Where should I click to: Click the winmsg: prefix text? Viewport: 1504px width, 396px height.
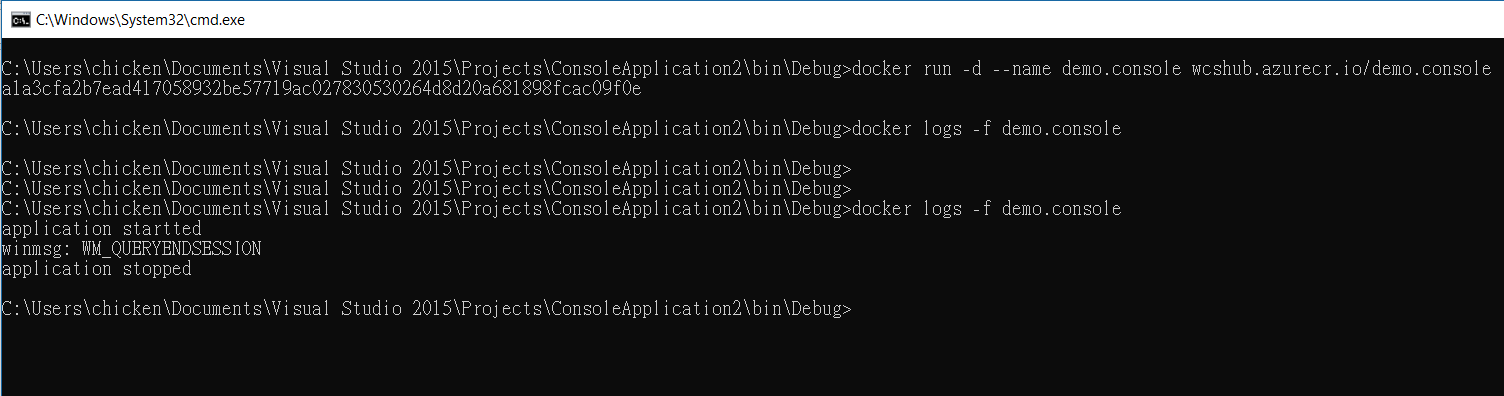(x=36, y=249)
